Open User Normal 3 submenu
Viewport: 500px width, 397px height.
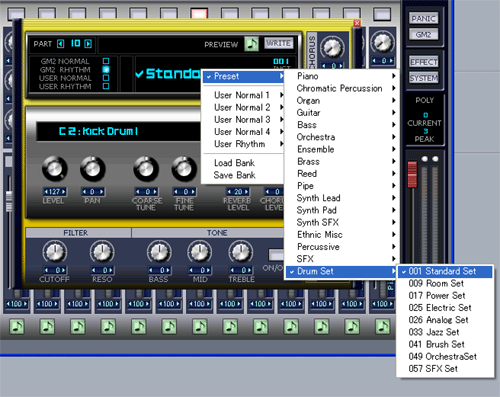(244, 119)
